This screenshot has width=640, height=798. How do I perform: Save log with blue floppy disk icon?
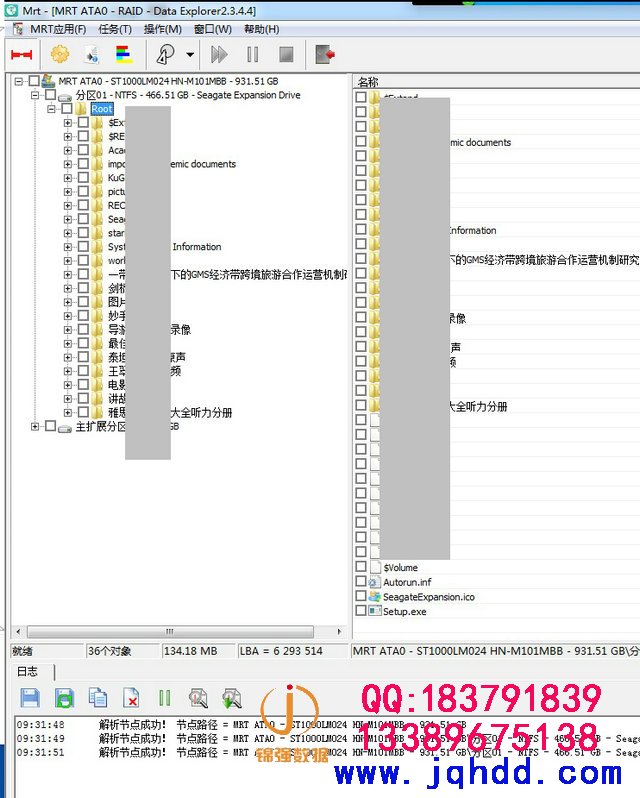(30, 698)
